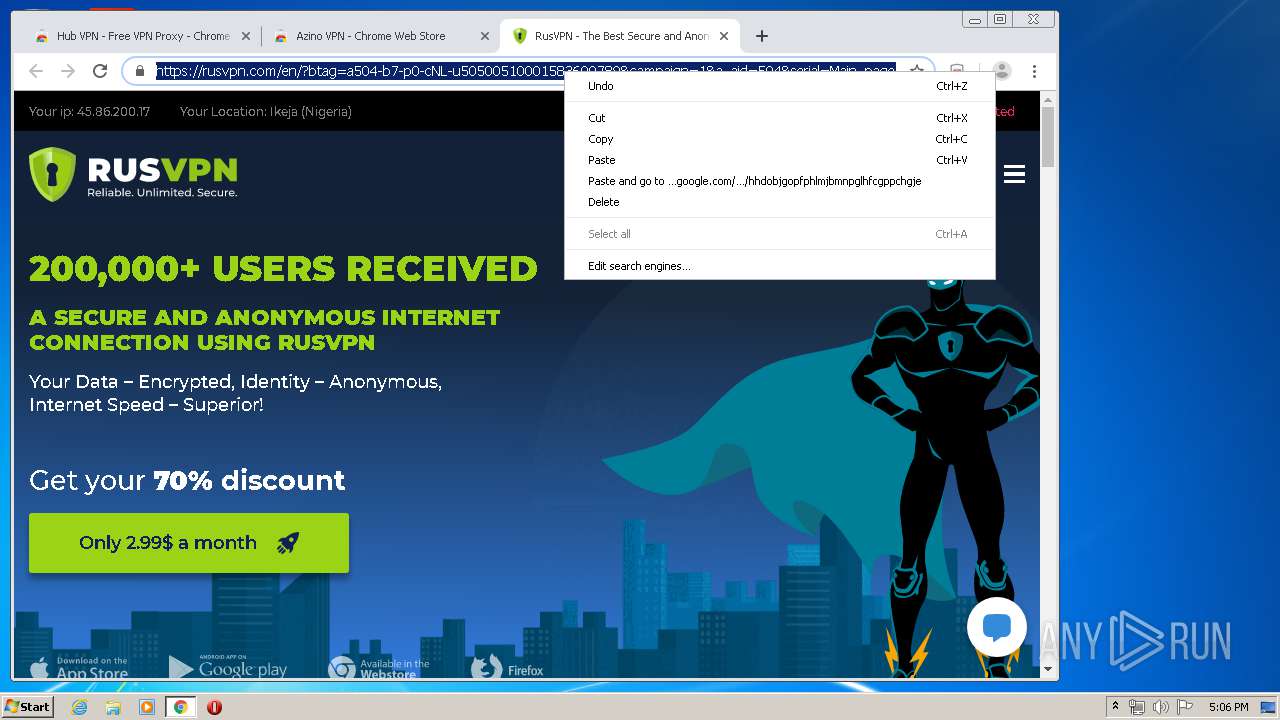Open the Chrome profile avatar
Image resolution: width=1280 pixels, height=720 pixels.
(1002, 71)
